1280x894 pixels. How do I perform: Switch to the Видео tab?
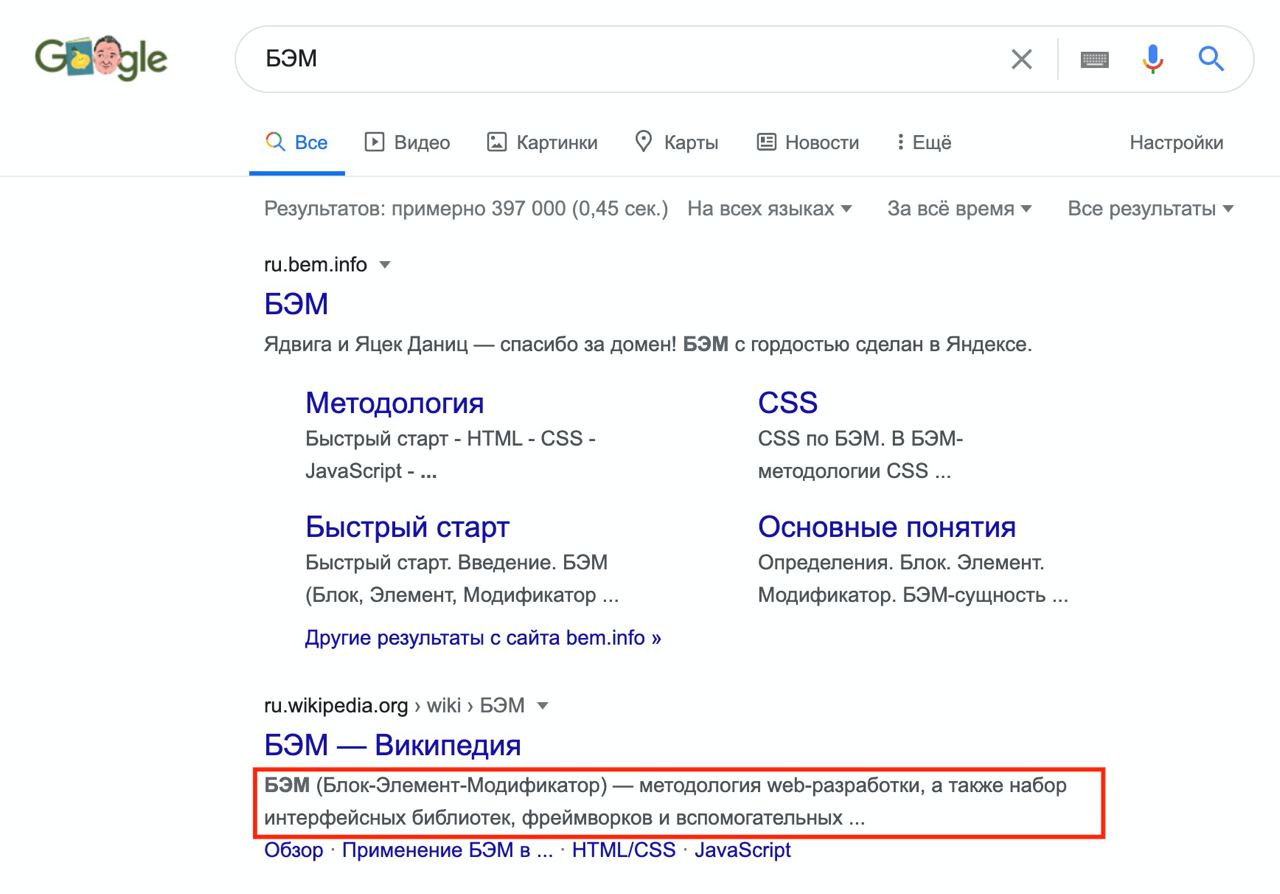(407, 143)
